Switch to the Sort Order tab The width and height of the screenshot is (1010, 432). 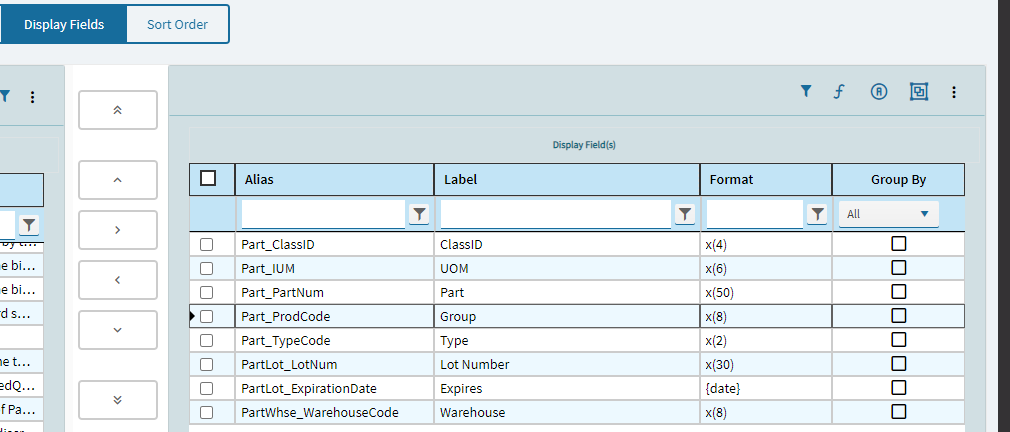pos(177,24)
